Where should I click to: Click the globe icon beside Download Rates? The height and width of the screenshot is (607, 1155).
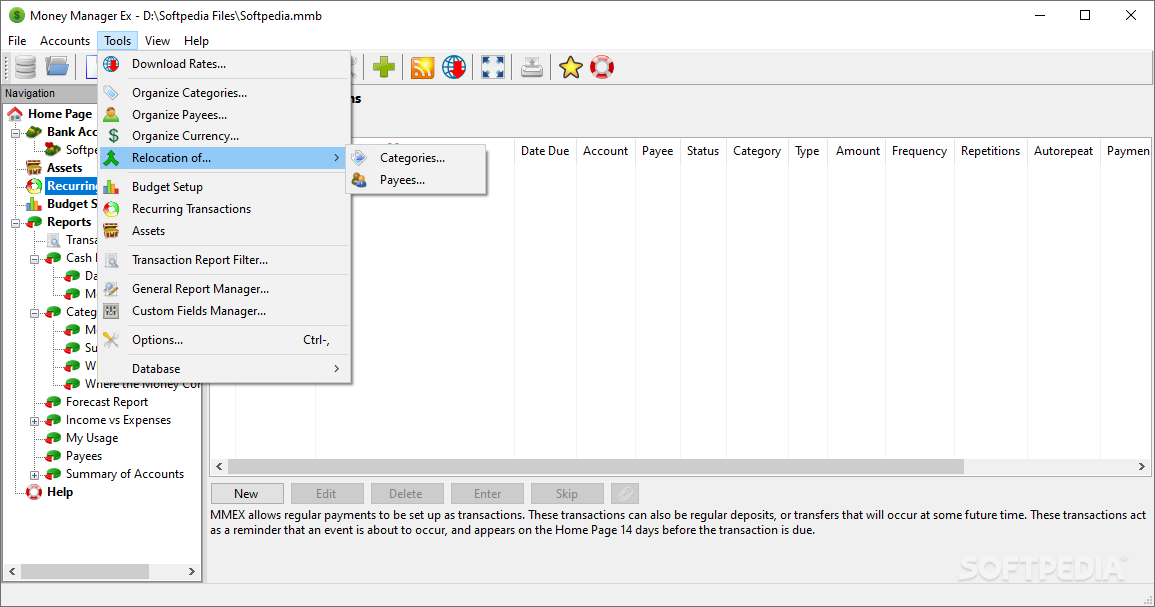[111, 64]
